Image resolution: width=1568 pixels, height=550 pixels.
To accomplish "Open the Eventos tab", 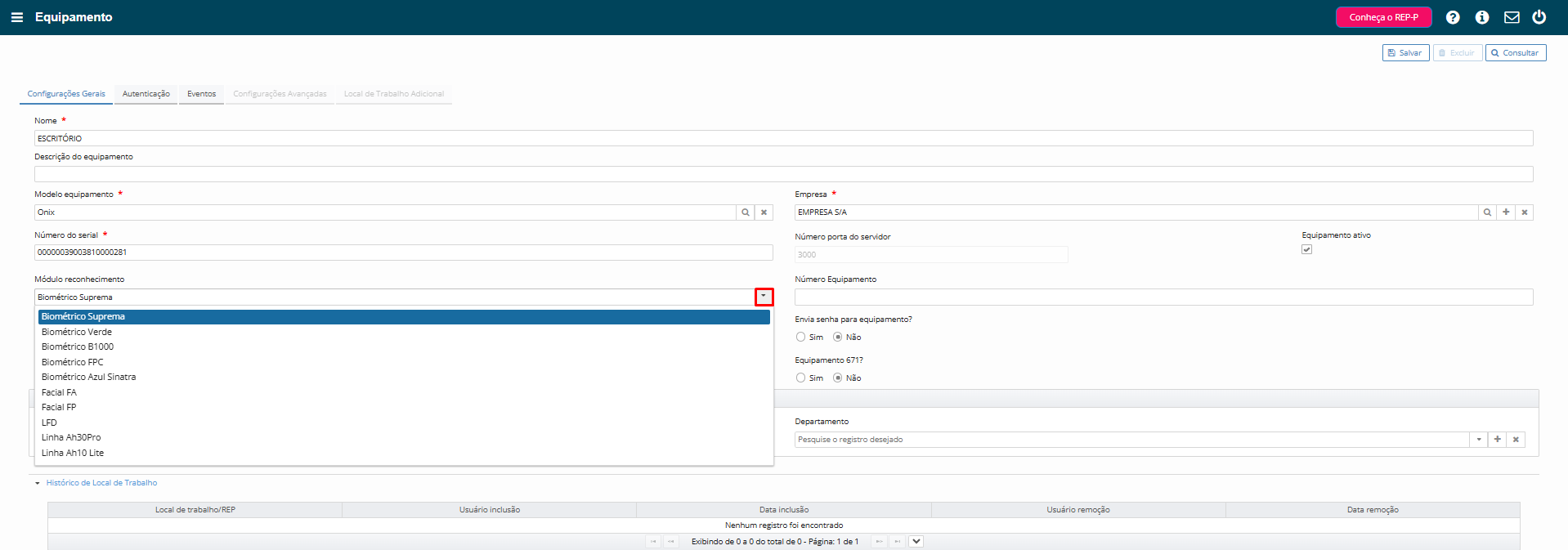I will [x=201, y=94].
